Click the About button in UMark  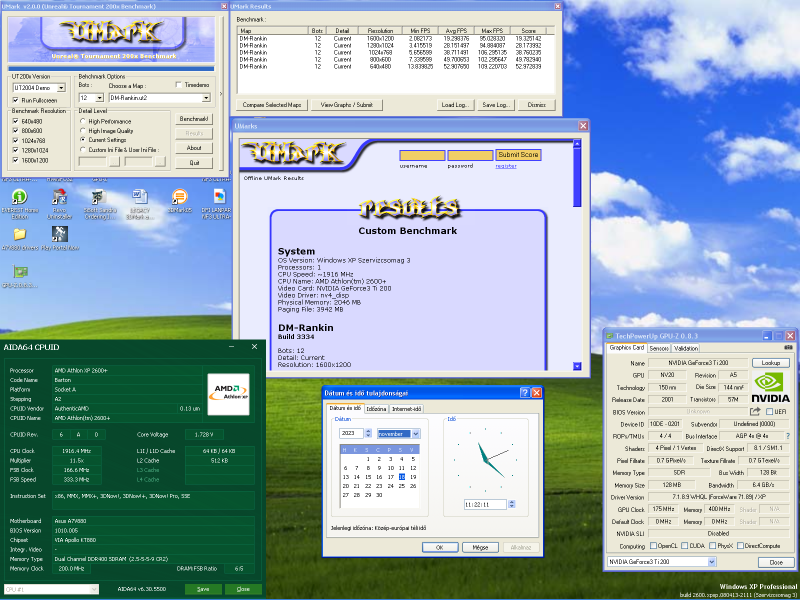pos(194,148)
